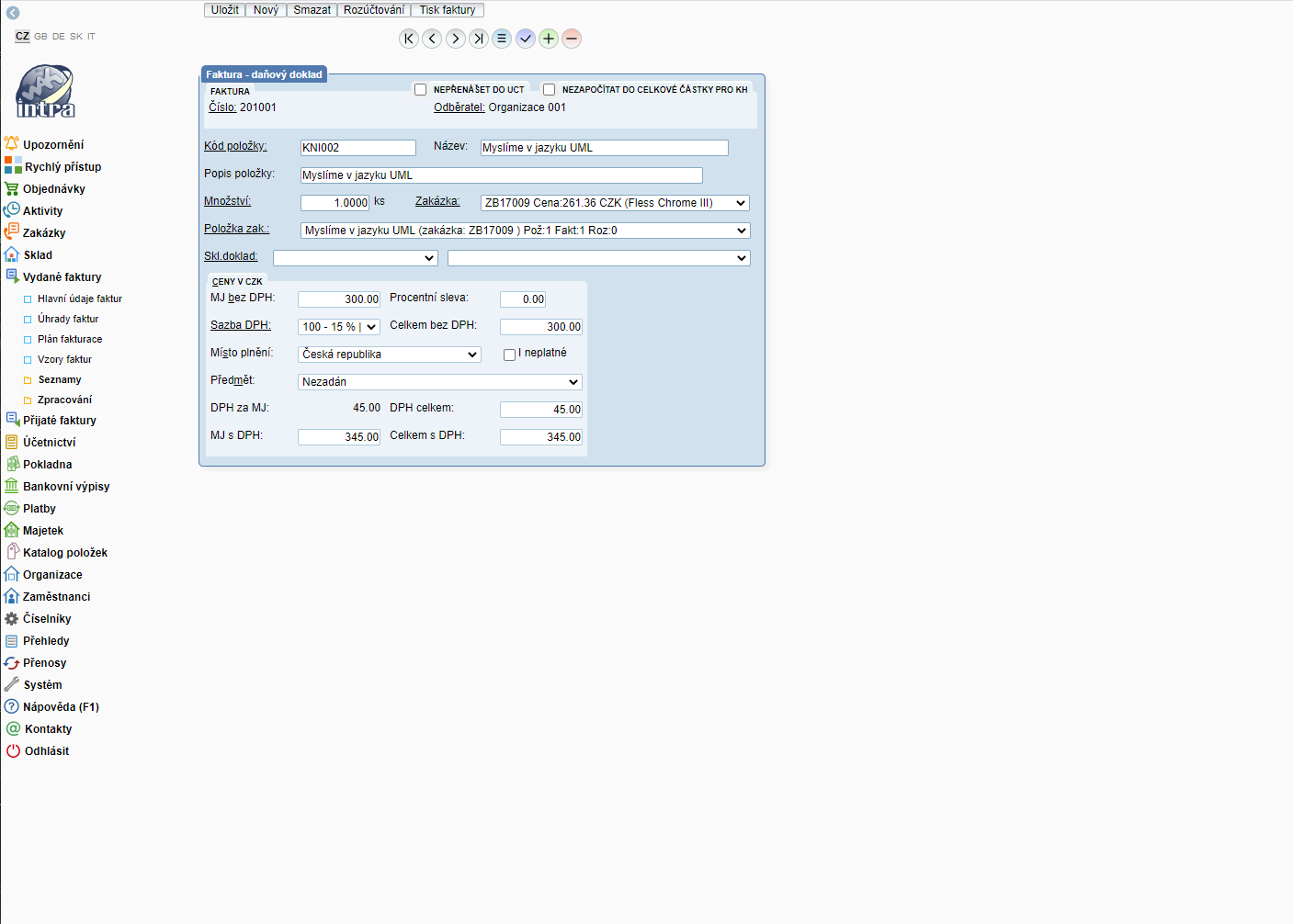Remove the record with the minus icon

tap(572, 39)
